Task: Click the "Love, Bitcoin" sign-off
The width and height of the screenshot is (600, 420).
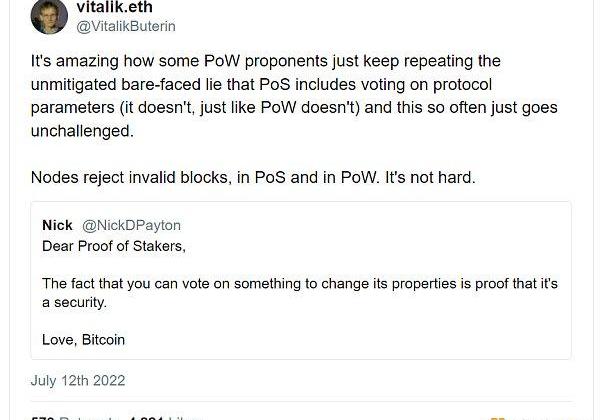Action: (83, 340)
